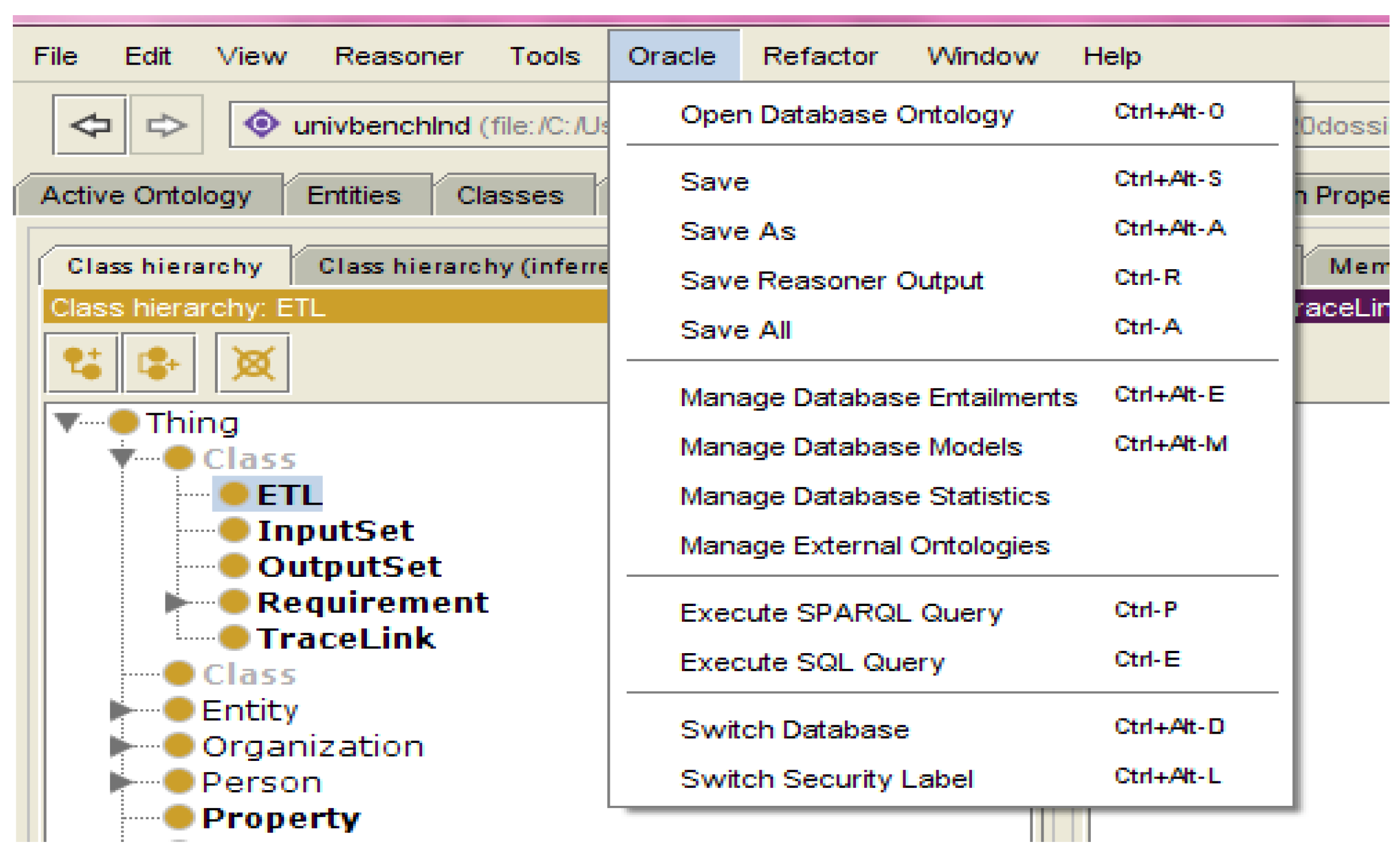
Task: Click the forward navigation arrow button
Action: pos(167,125)
